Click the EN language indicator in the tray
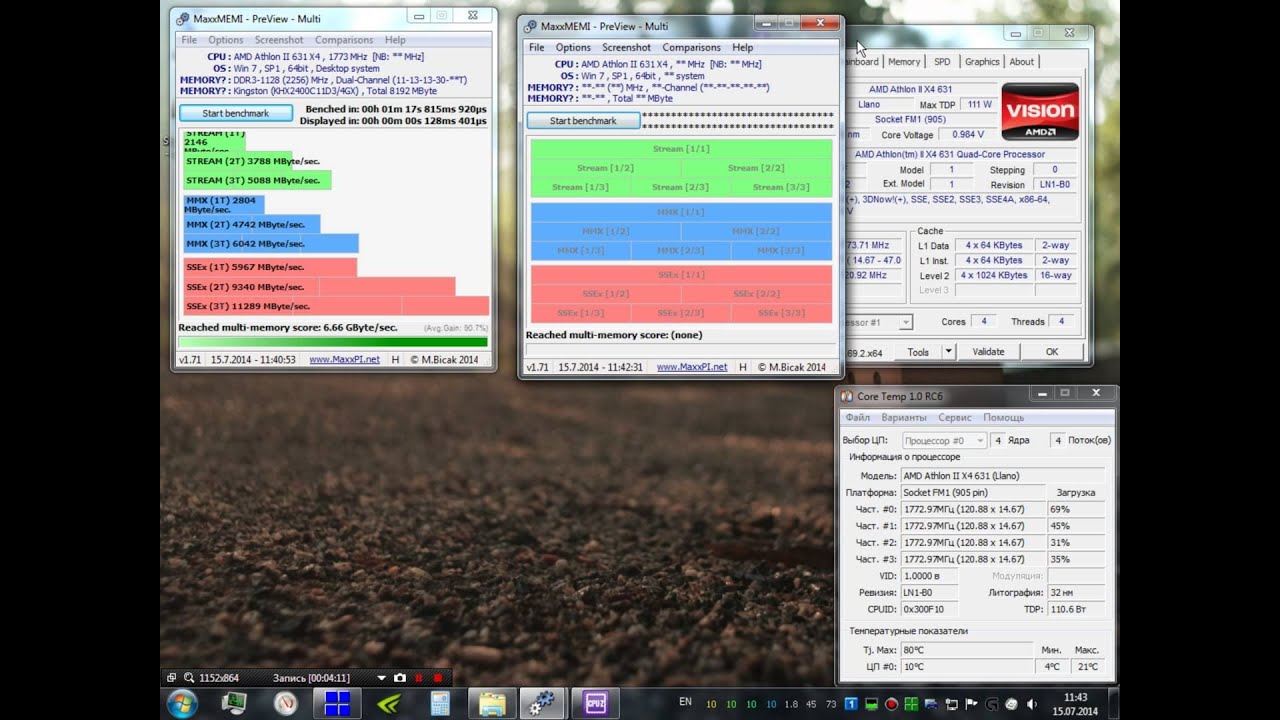This screenshot has height=720, width=1280. click(x=685, y=702)
